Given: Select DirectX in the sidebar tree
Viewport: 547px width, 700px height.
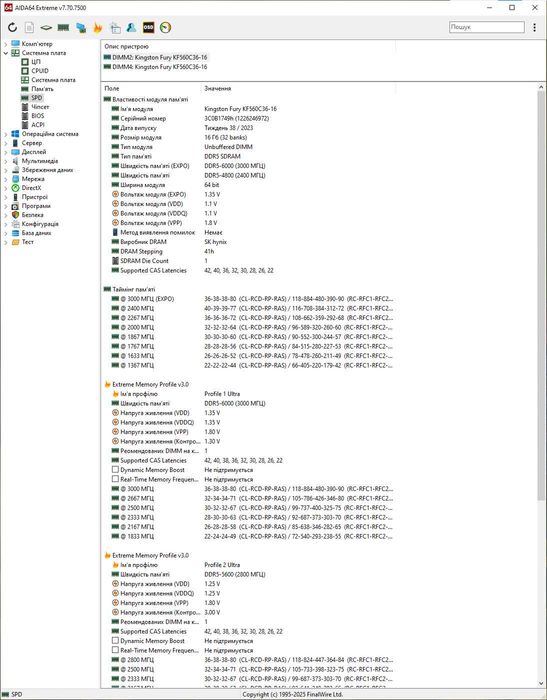Looking at the screenshot, I should point(31,188).
